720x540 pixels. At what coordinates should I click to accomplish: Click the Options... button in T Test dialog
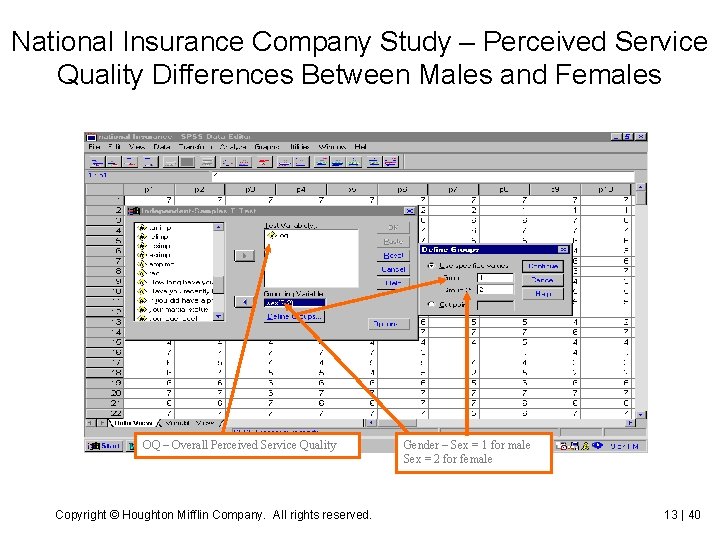pos(389,324)
